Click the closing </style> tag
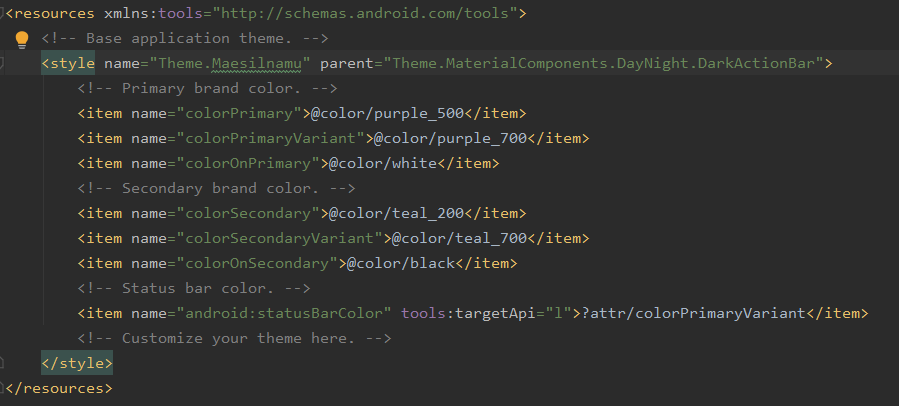Viewport: 899px width, 406px height. 77,363
